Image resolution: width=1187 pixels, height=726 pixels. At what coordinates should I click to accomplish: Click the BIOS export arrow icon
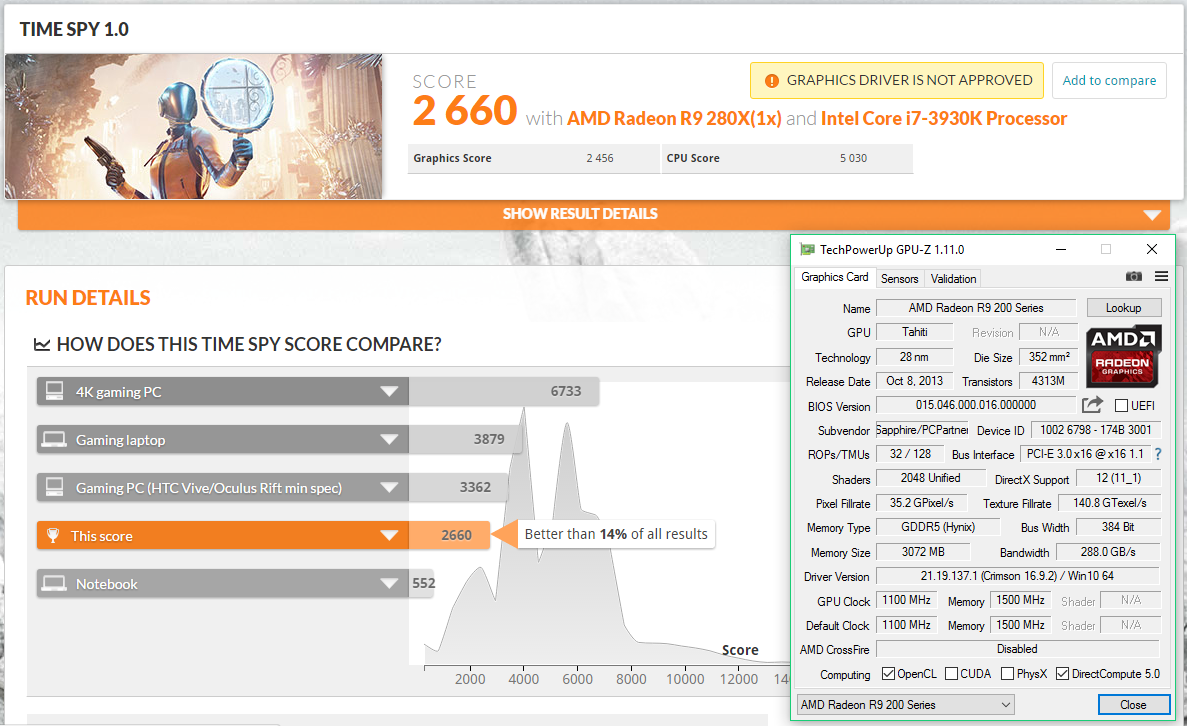[1092, 405]
